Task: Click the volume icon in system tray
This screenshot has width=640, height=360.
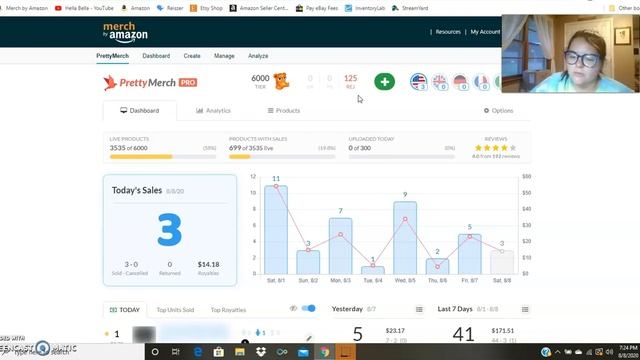Action: [x=610, y=352]
